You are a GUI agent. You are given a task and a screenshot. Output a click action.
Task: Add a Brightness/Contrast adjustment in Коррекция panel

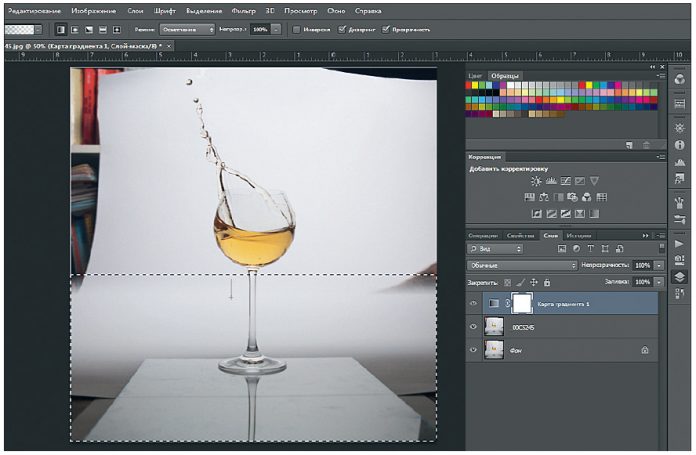536,181
